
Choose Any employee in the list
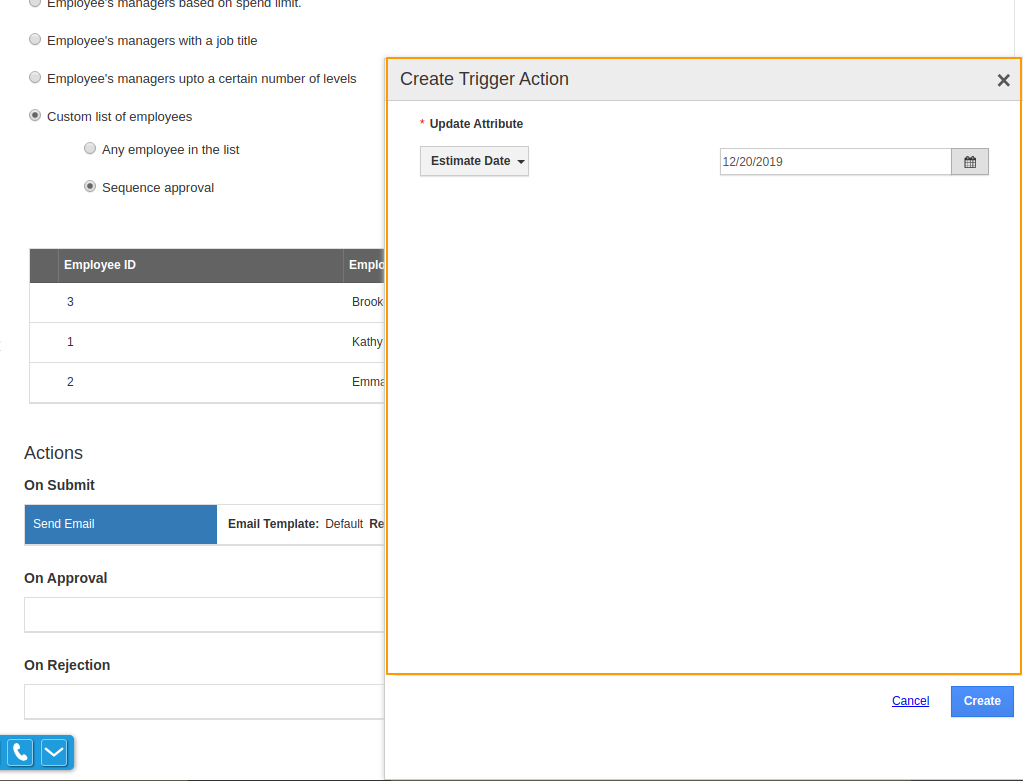[90, 149]
